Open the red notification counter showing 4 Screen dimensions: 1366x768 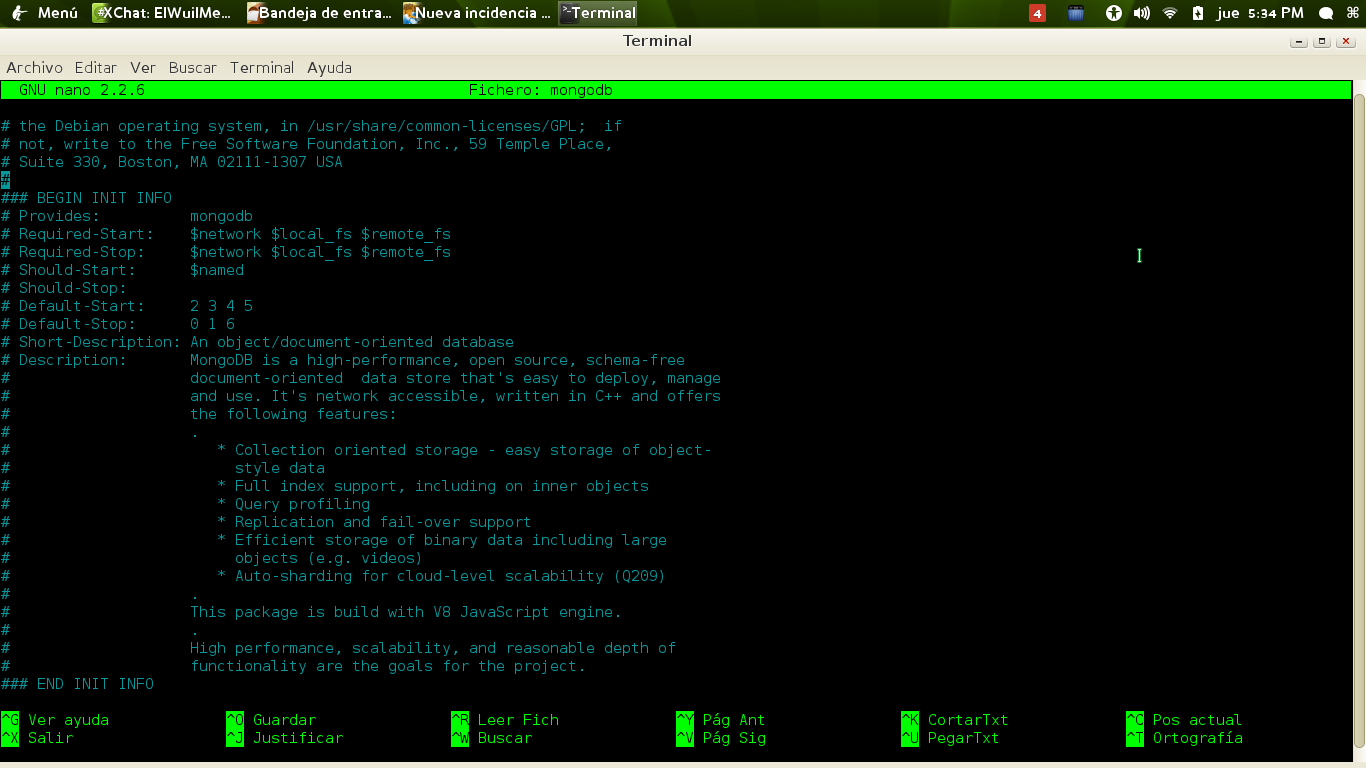[1037, 13]
